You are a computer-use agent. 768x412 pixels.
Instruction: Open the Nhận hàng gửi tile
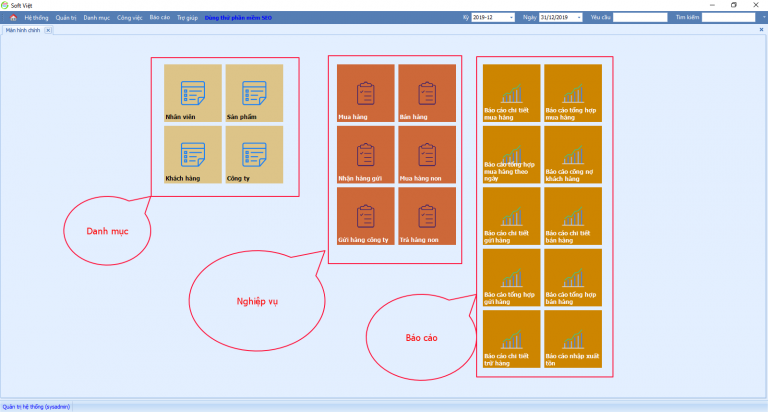tap(365, 155)
